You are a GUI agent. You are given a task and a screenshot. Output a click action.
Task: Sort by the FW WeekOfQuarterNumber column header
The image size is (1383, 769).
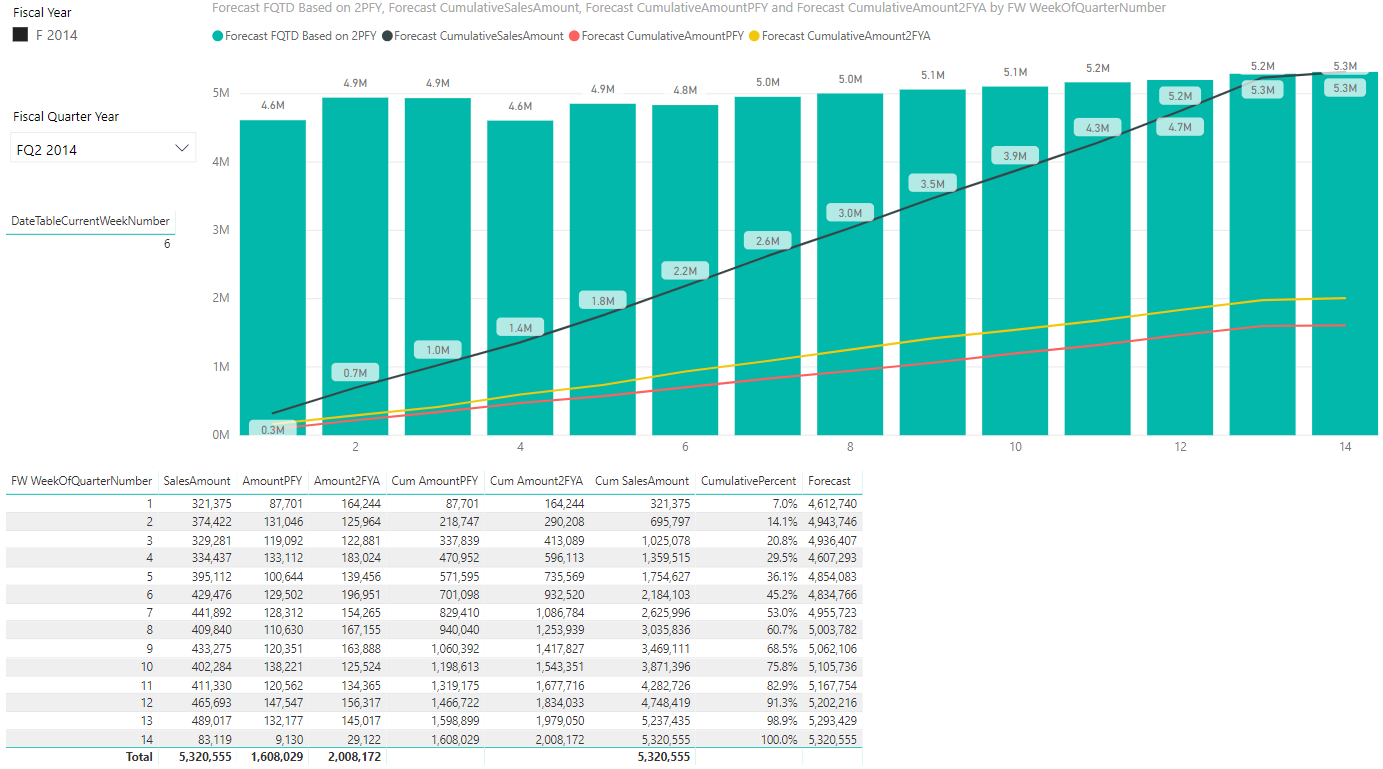pyautogui.click(x=82, y=481)
